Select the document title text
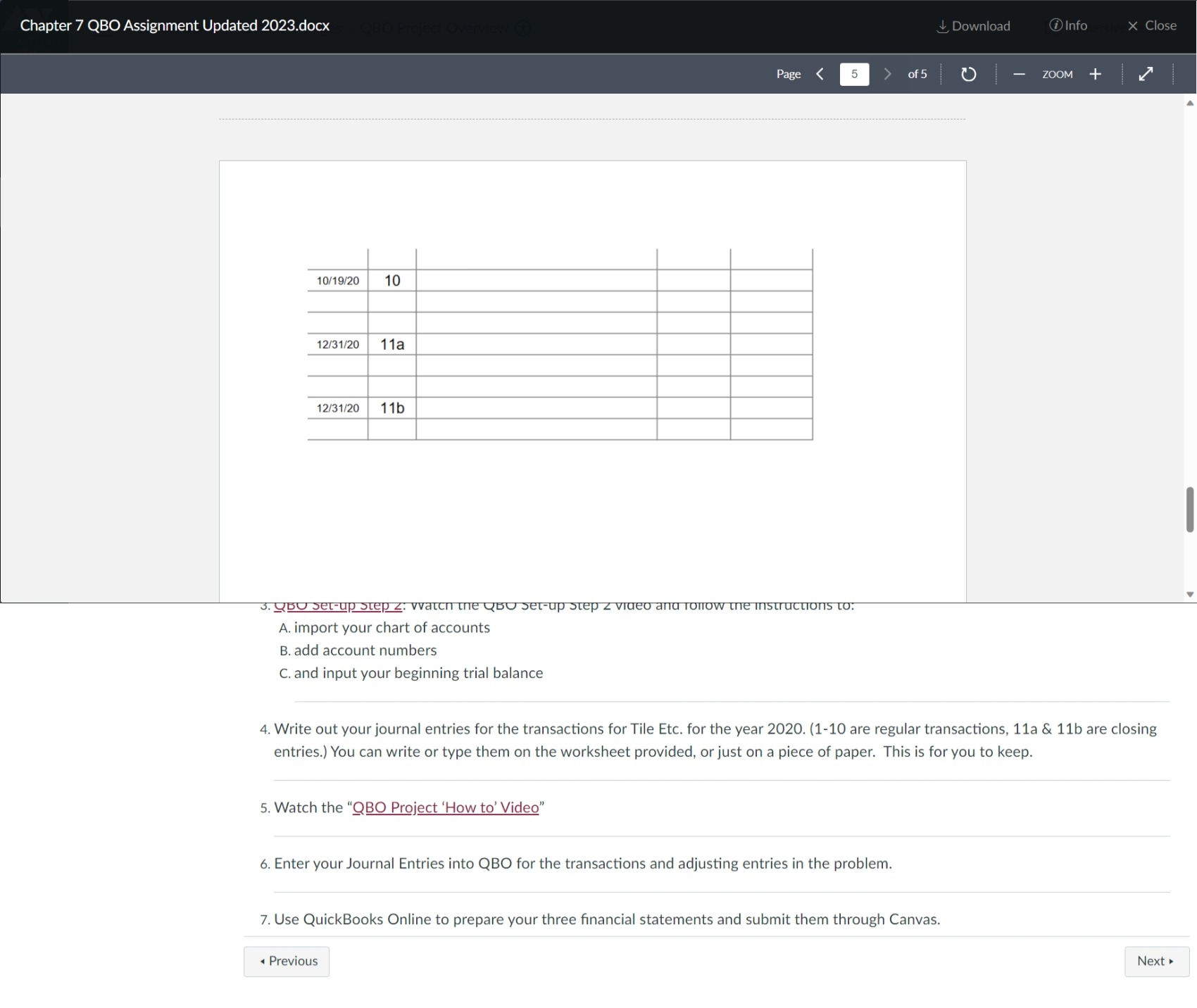 [174, 25]
